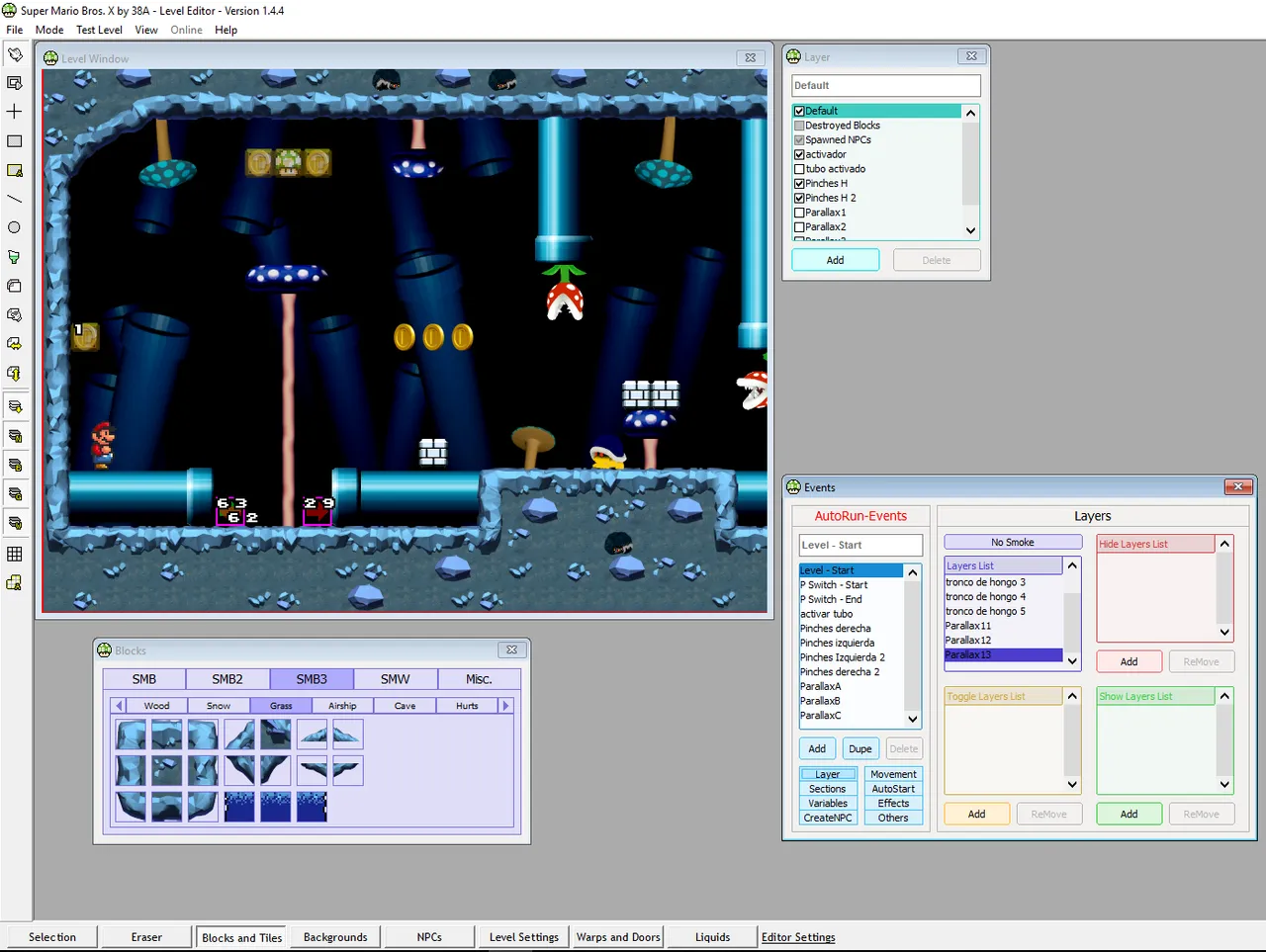Open the NPCs bottom tab
The width and height of the screenshot is (1266, 952).
coord(429,937)
